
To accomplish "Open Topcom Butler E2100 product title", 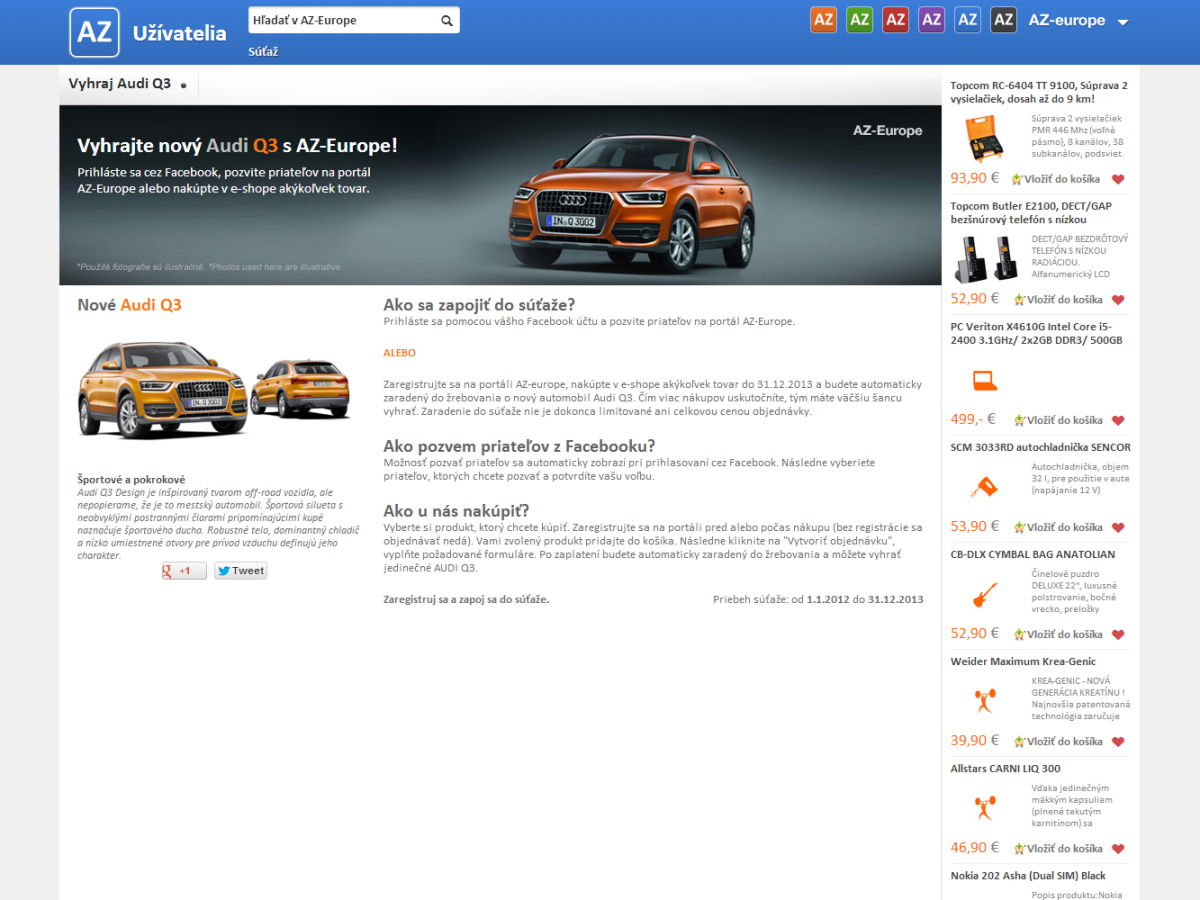I will point(1031,212).
